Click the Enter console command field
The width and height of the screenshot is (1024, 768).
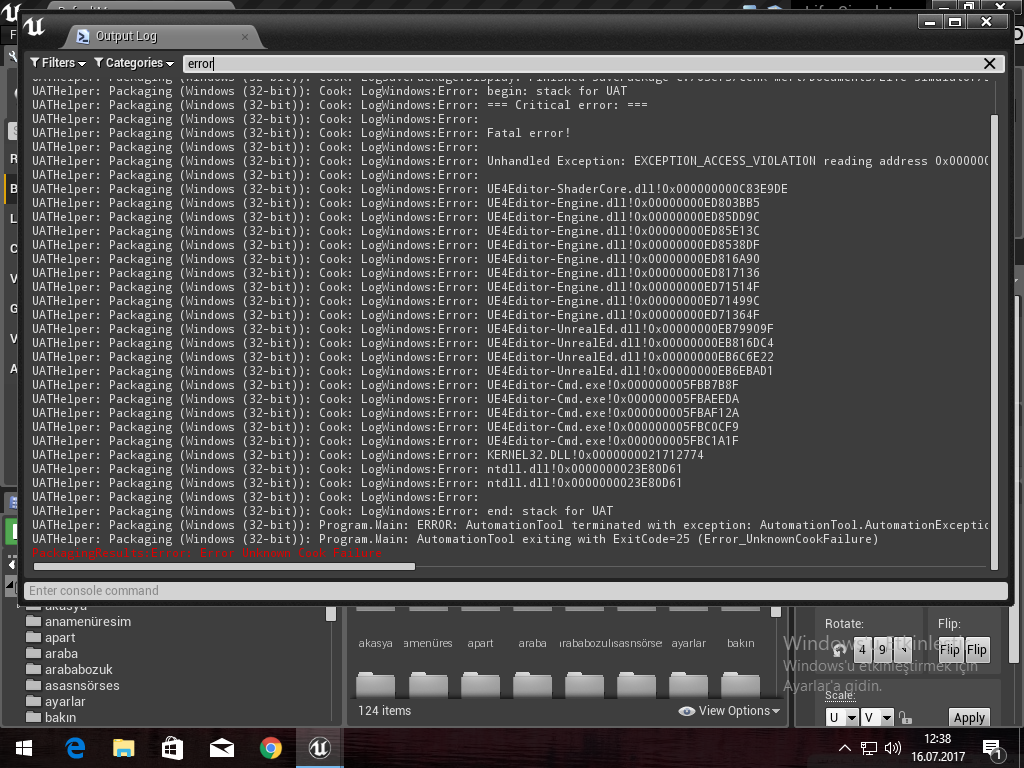515,590
